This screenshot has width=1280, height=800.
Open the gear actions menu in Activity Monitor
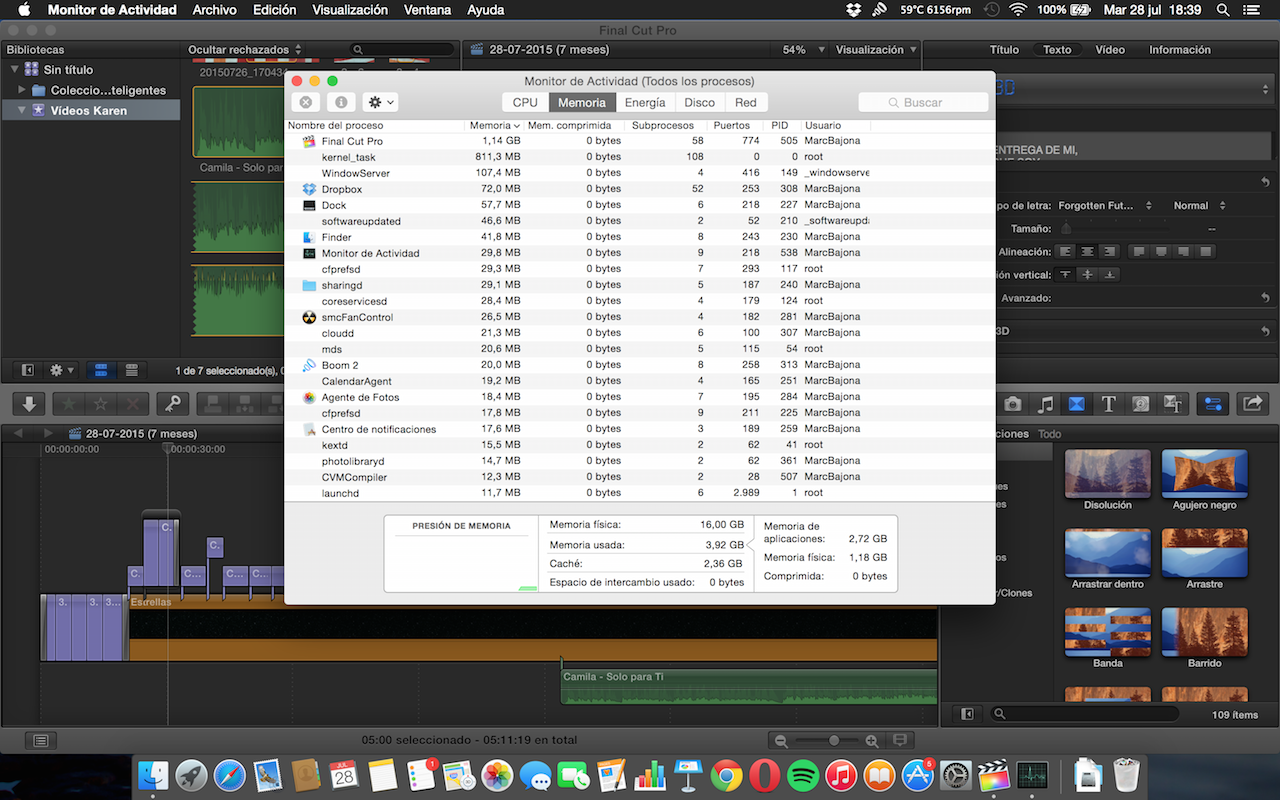click(381, 102)
